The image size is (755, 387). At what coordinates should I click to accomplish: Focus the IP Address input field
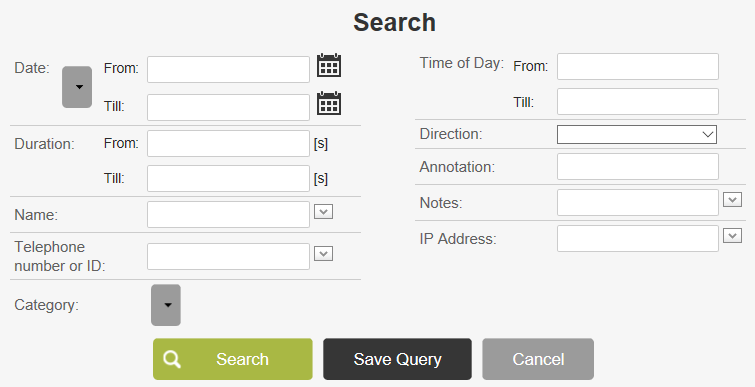(x=638, y=238)
